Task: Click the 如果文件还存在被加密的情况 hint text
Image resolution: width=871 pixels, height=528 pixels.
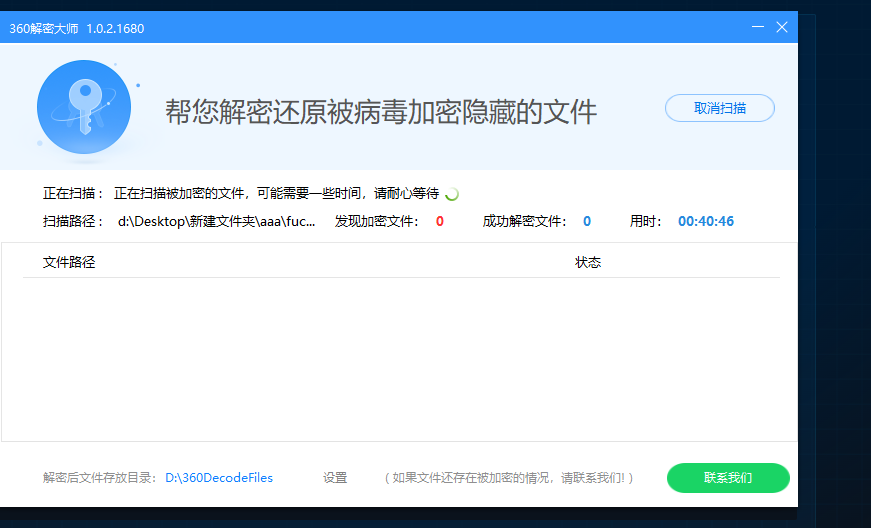Action: click(509, 477)
